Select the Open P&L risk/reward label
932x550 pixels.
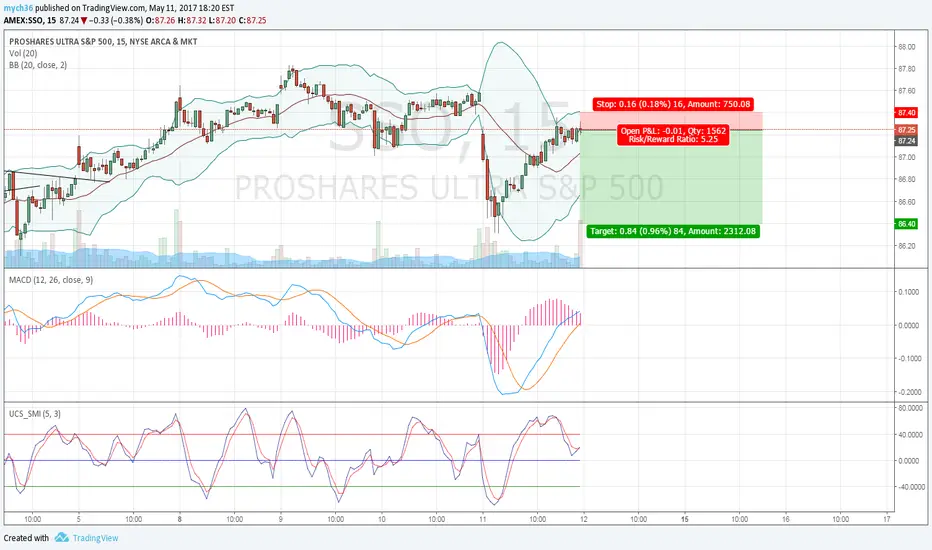pos(673,135)
